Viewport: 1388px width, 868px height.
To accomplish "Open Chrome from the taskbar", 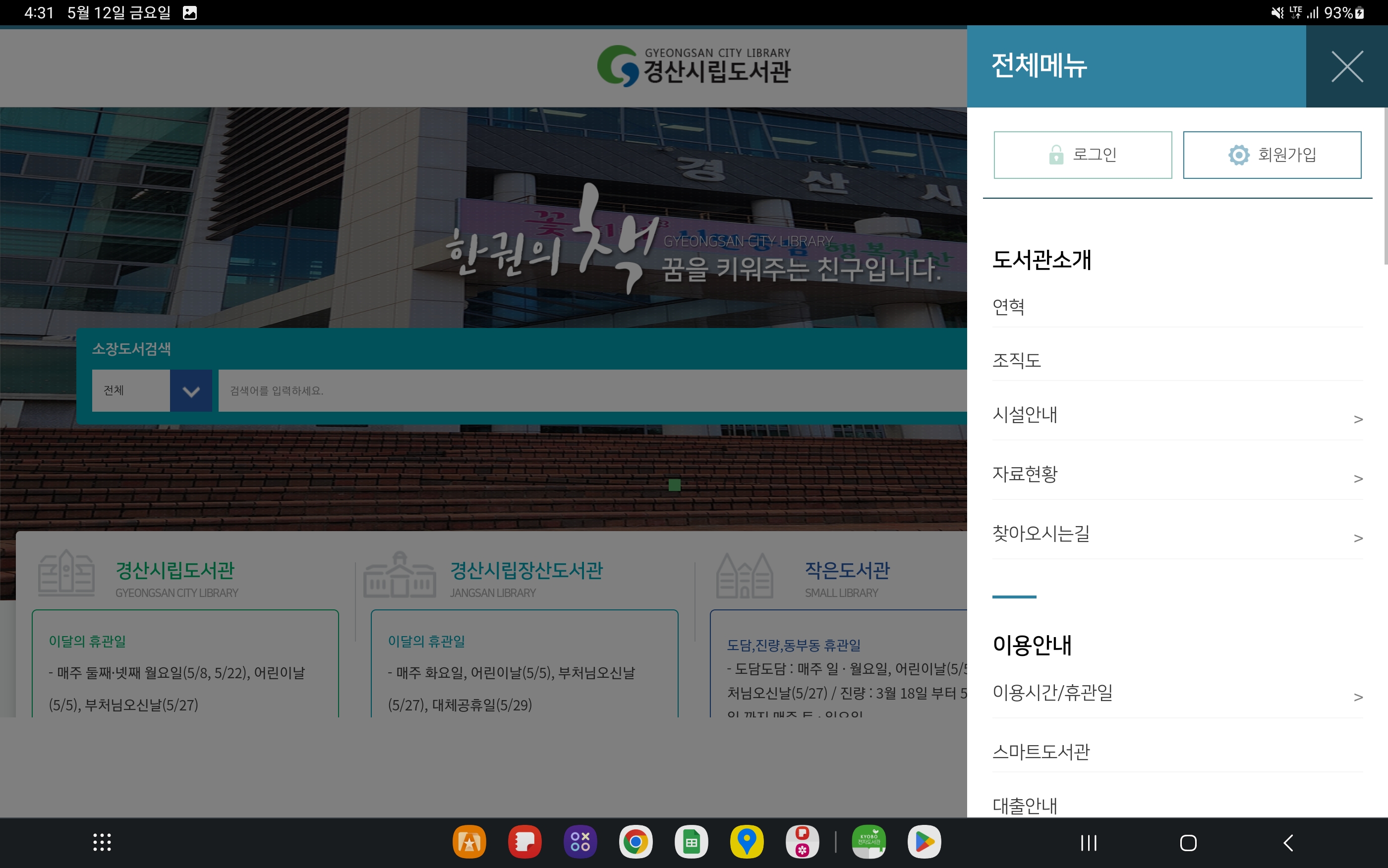I will [x=635, y=842].
